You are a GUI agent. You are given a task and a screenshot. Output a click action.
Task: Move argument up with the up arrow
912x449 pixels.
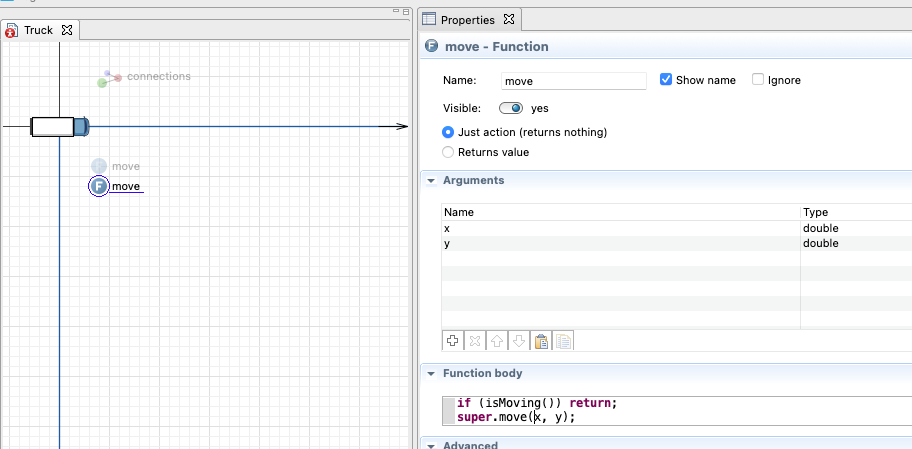pos(497,341)
